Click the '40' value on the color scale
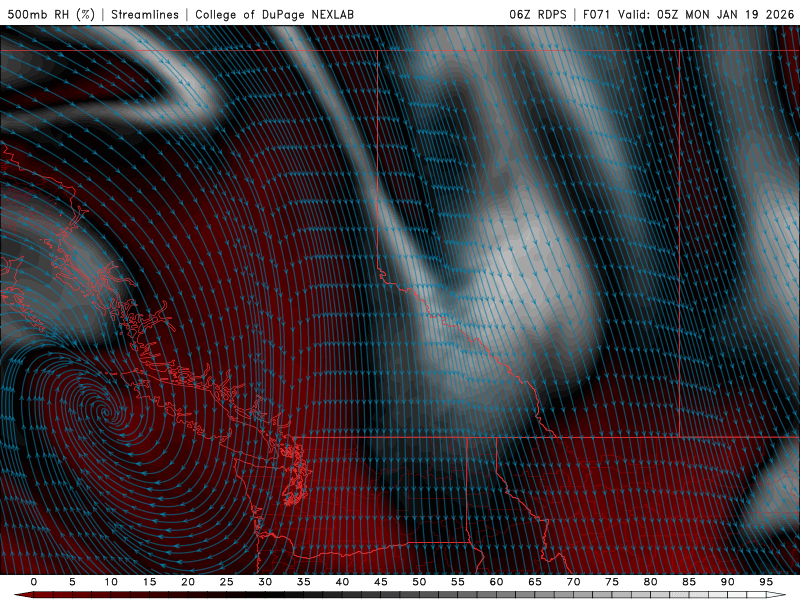The height and width of the screenshot is (600, 800). pyautogui.click(x=342, y=582)
